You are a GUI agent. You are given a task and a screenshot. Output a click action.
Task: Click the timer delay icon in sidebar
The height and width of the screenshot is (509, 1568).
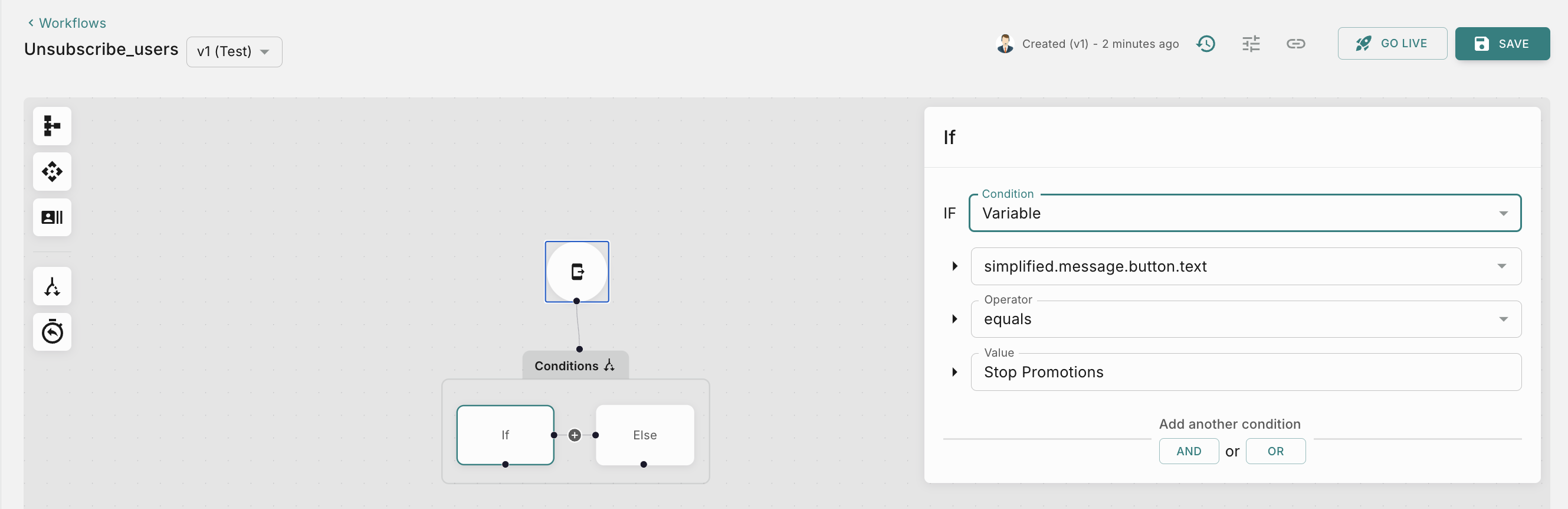(x=52, y=332)
